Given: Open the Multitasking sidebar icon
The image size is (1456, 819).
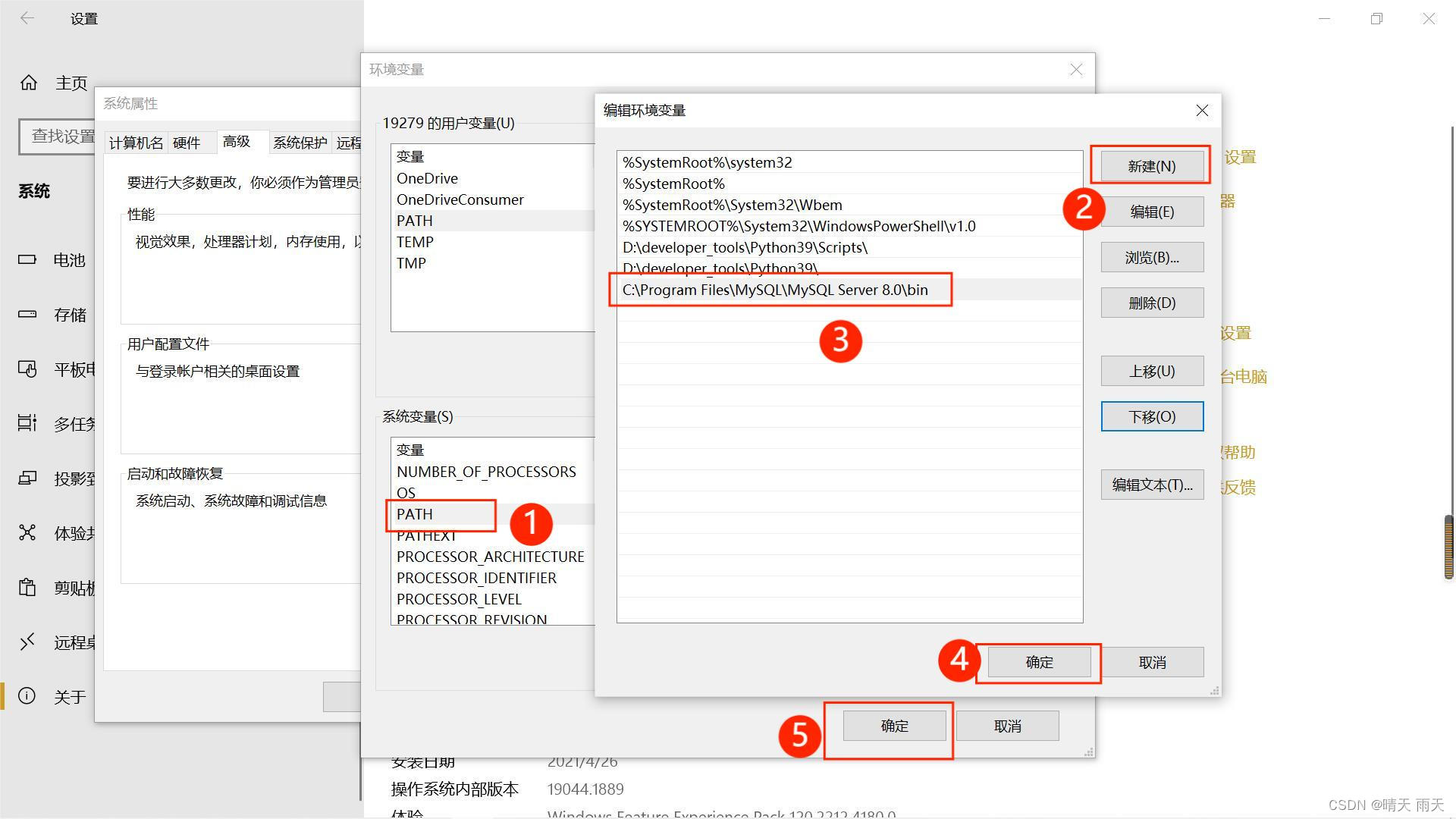Looking at the screenshot, I should coord(27,423).
